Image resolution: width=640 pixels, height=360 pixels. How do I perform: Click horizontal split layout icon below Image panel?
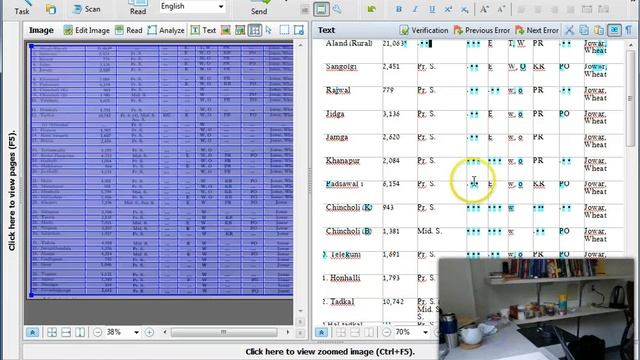(66, 332)
